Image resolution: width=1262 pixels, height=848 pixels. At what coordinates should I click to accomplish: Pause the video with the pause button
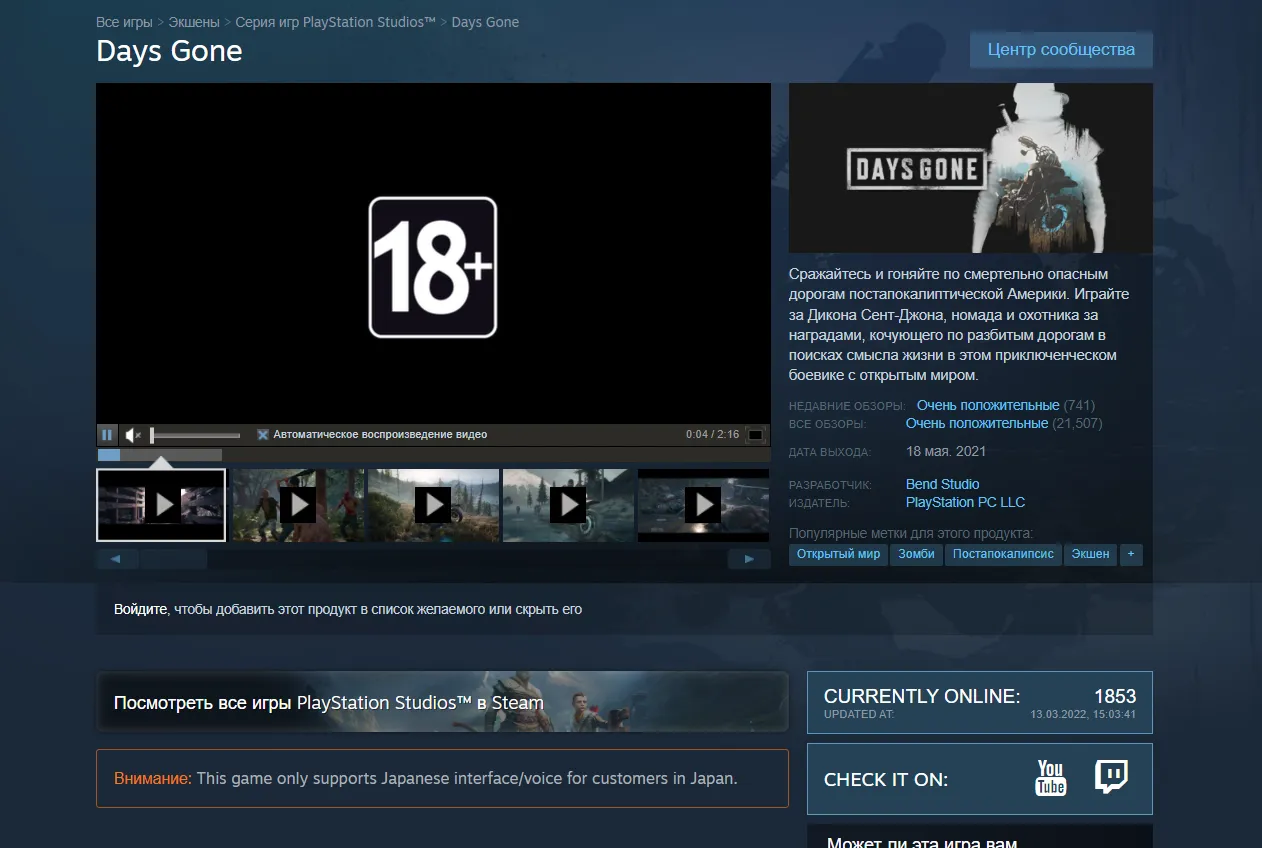107,435
